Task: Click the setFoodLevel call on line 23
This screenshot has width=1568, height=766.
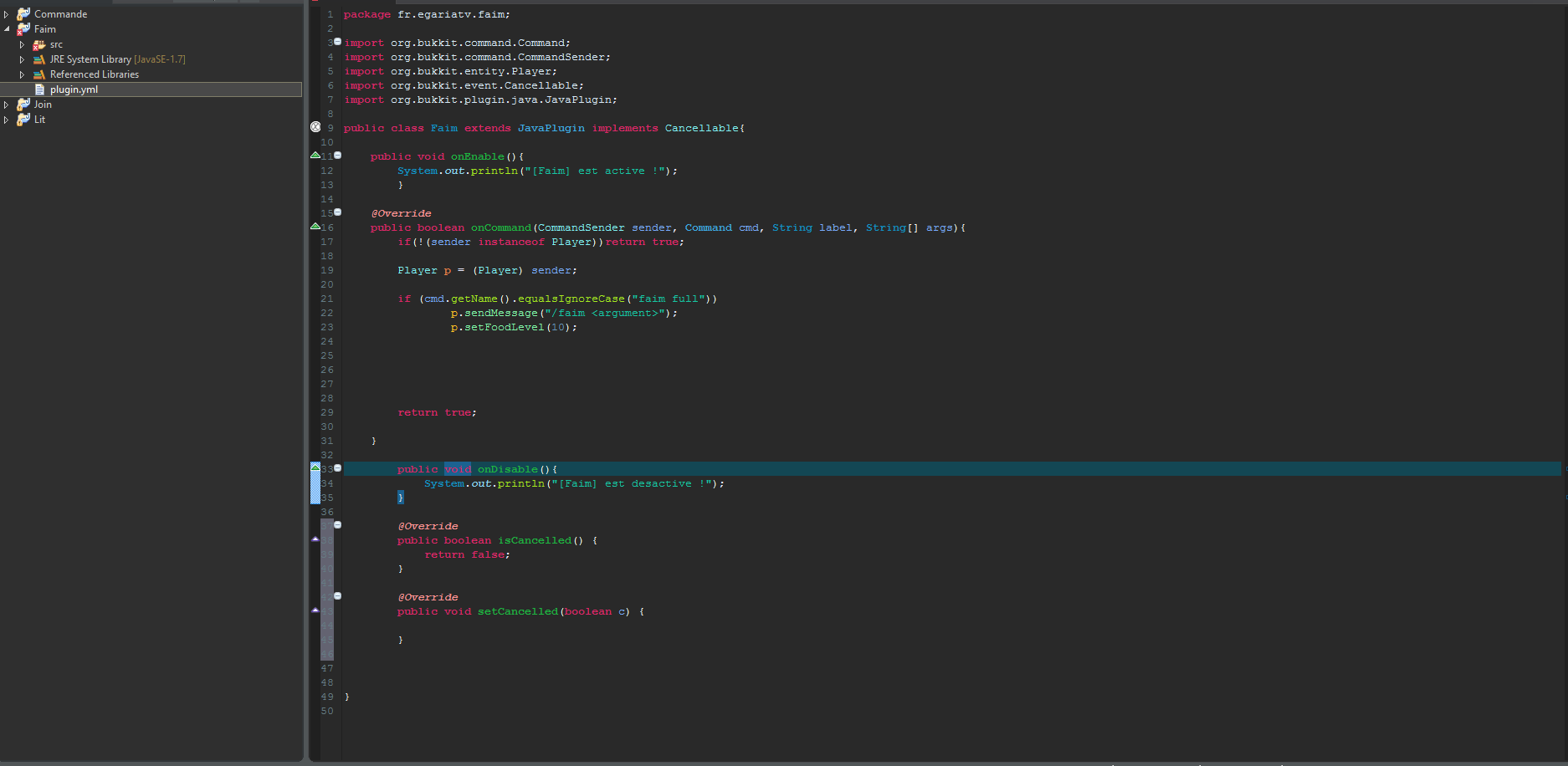Action: (x=505, y=327)
